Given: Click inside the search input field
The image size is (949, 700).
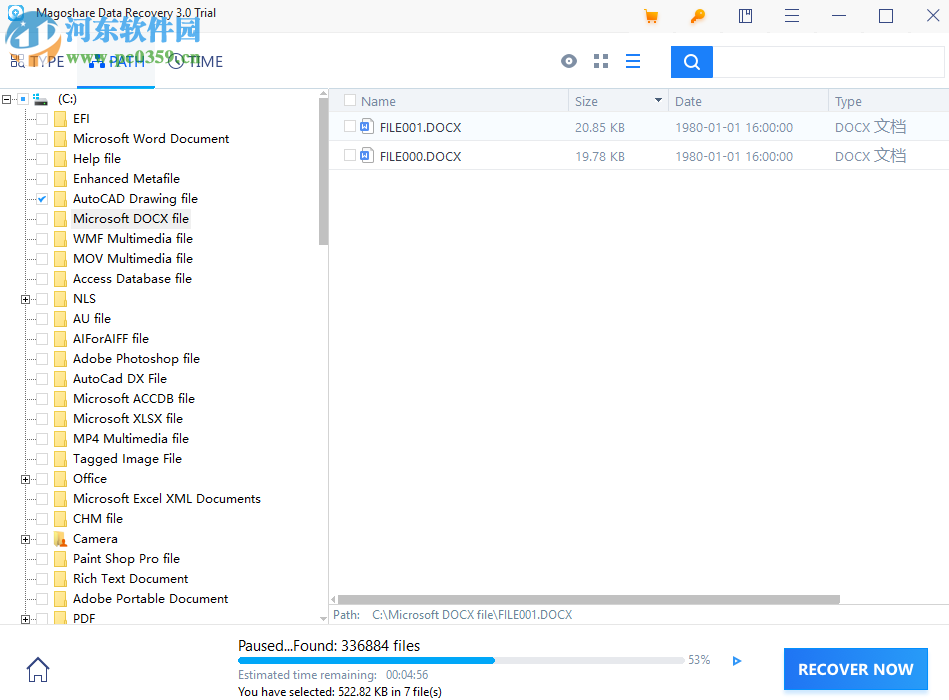Looking at the screenshot, I should pos(830,61).
